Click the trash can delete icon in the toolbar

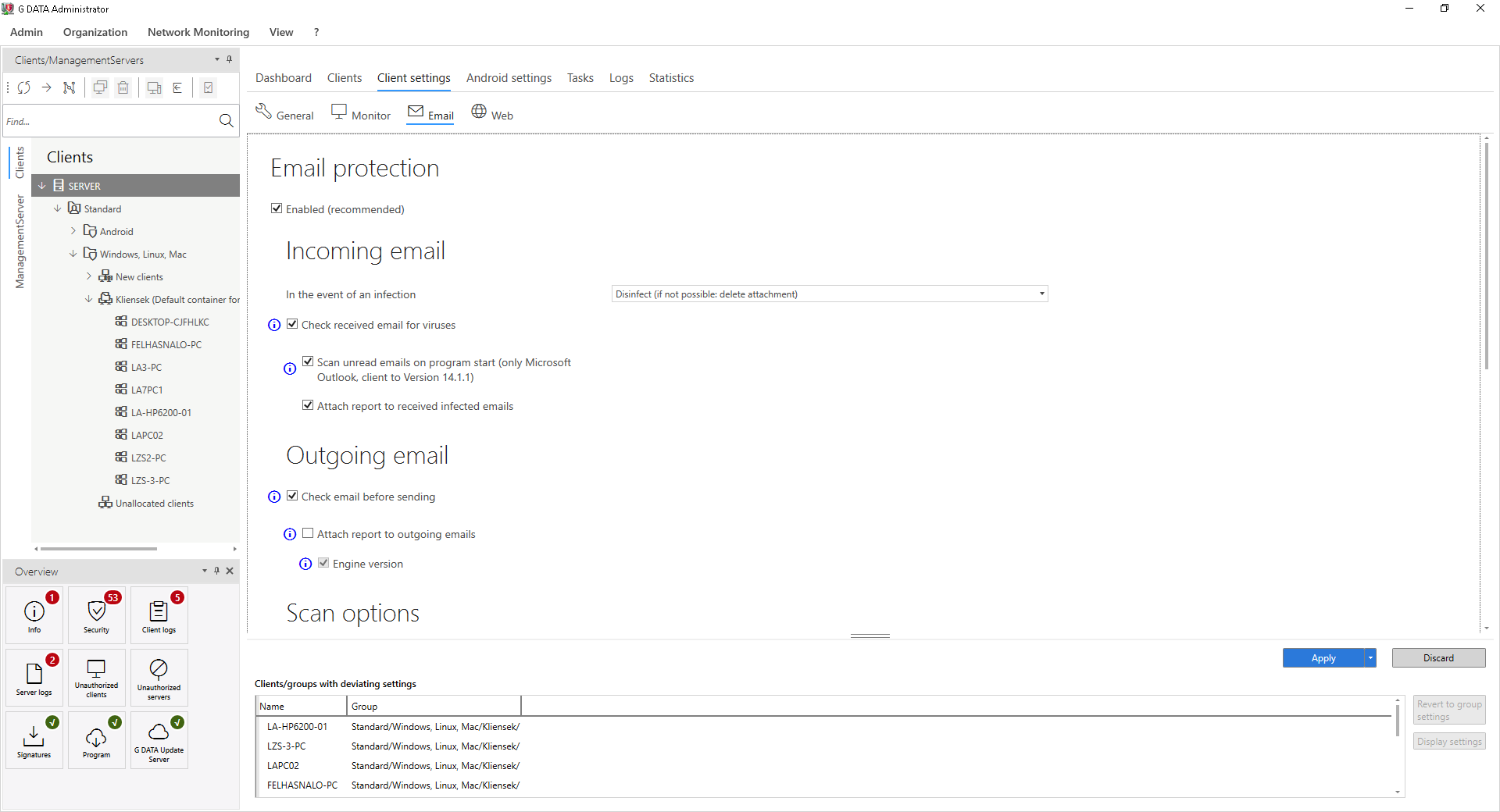coord(123,87)
